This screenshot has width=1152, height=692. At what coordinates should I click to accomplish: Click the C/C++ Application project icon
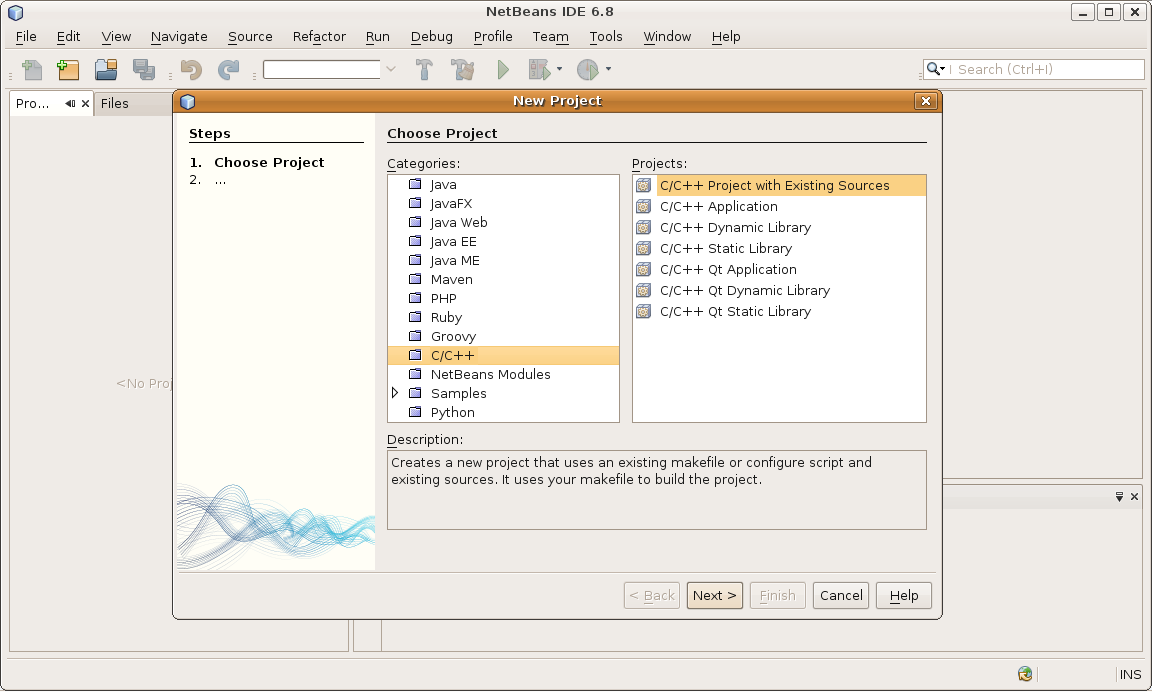click(644, 206)
